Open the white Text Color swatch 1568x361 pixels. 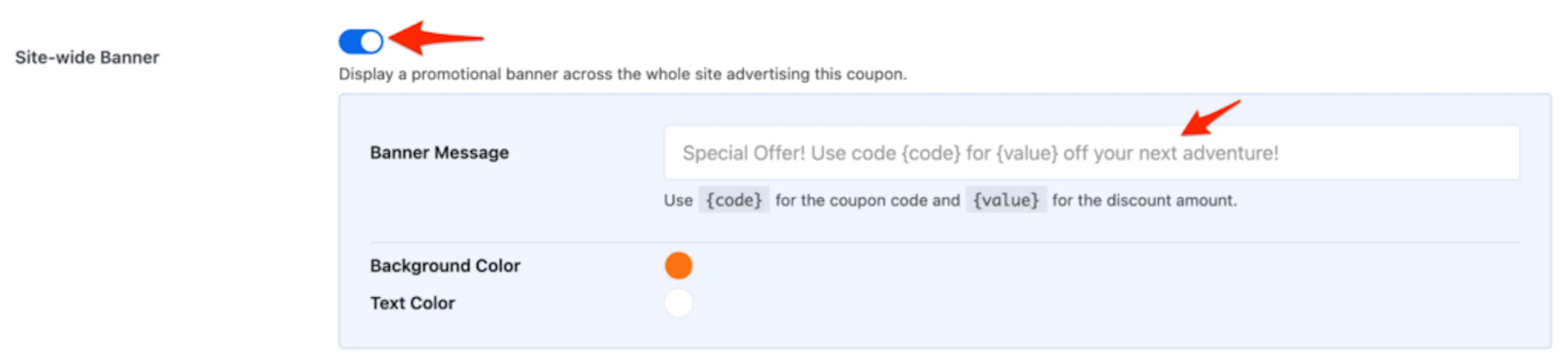tap(678, 303)
